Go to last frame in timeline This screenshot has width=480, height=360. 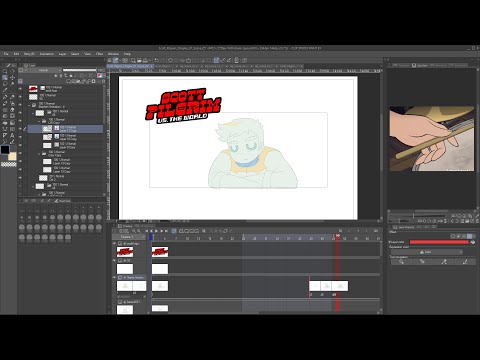point(166,231)
